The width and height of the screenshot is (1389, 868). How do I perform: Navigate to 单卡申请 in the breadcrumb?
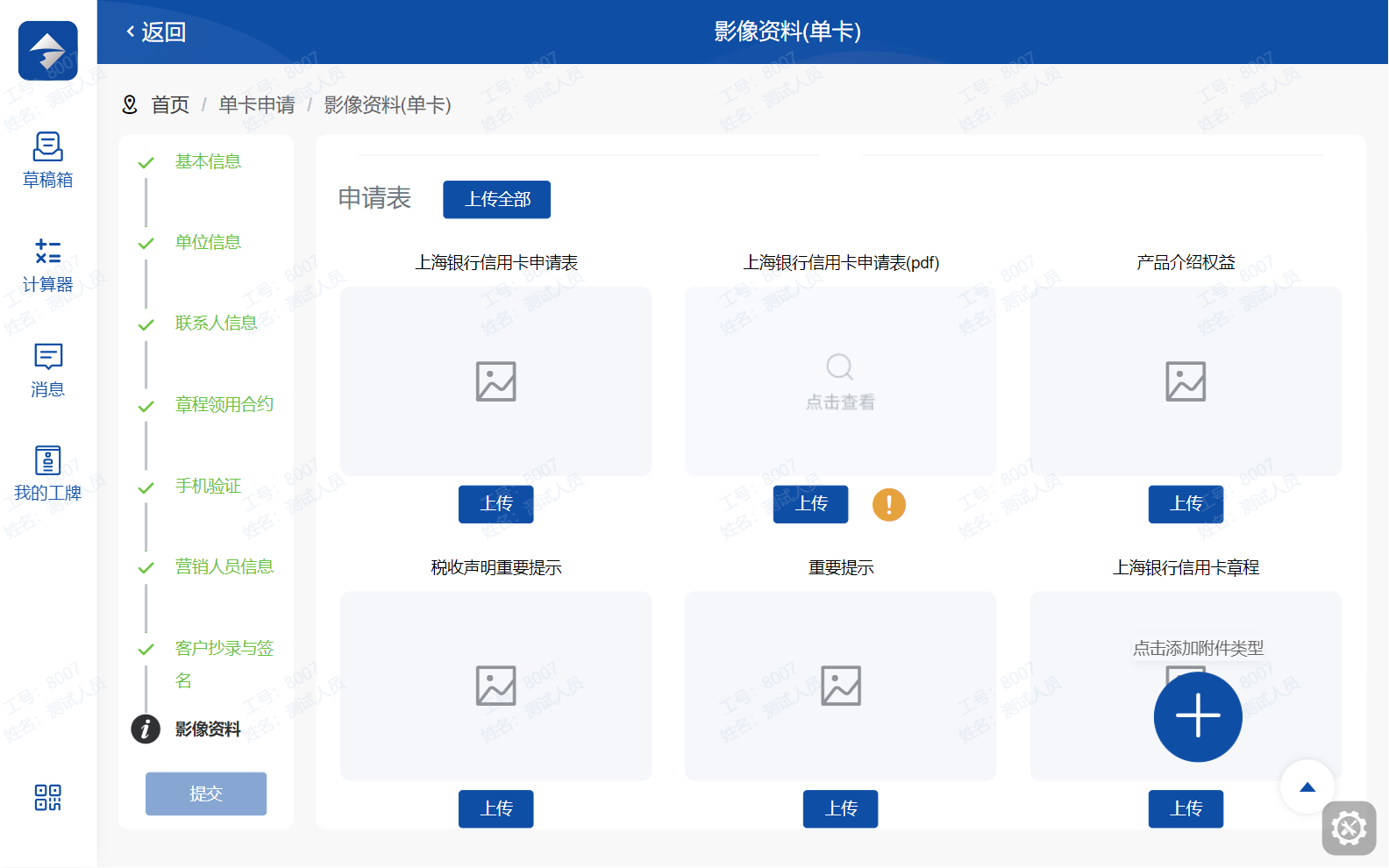pyautogui.click(x=257, y=105)
